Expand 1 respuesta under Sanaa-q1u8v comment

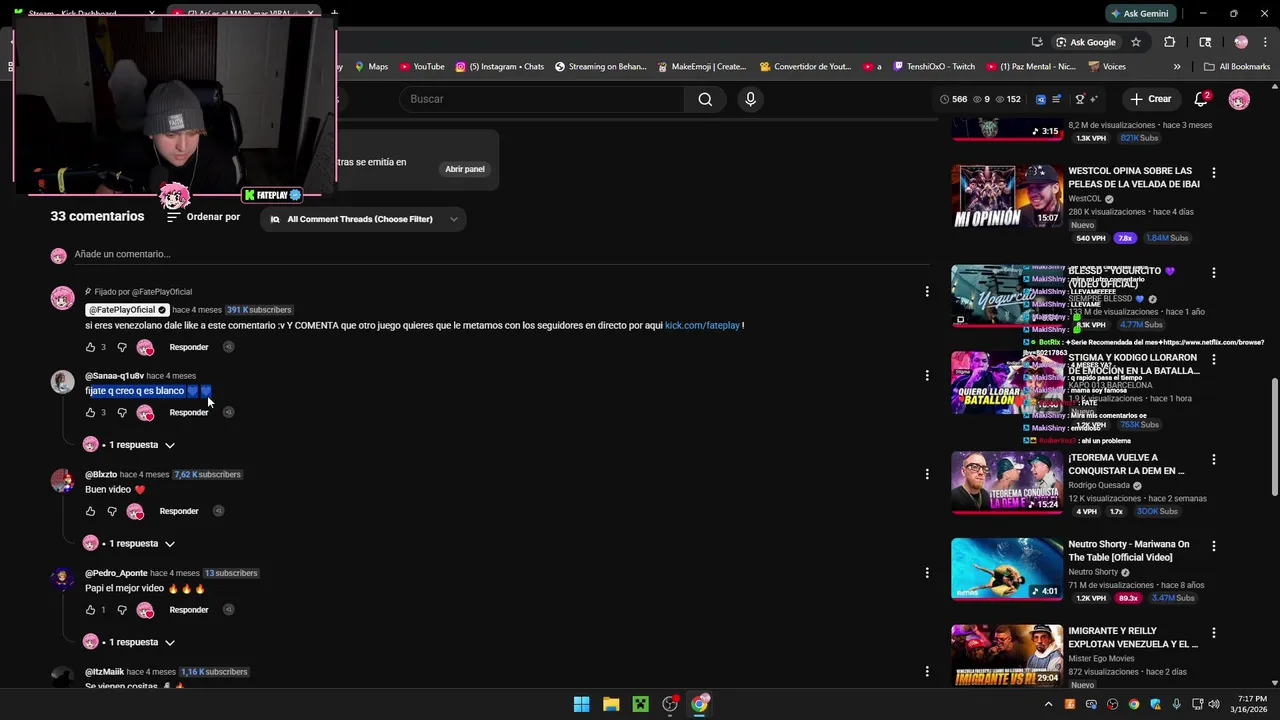141,445
